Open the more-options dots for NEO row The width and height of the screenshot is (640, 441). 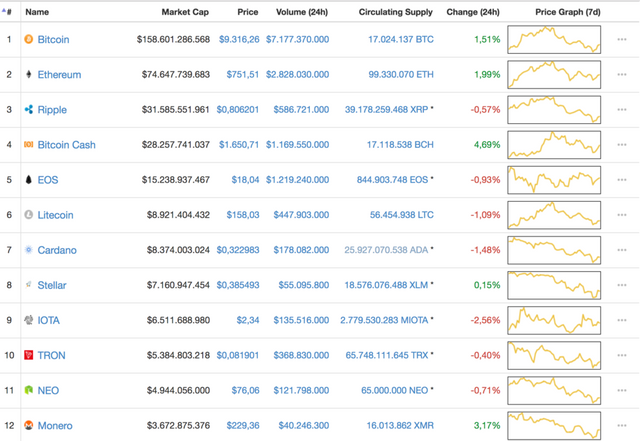pos(622,390)
